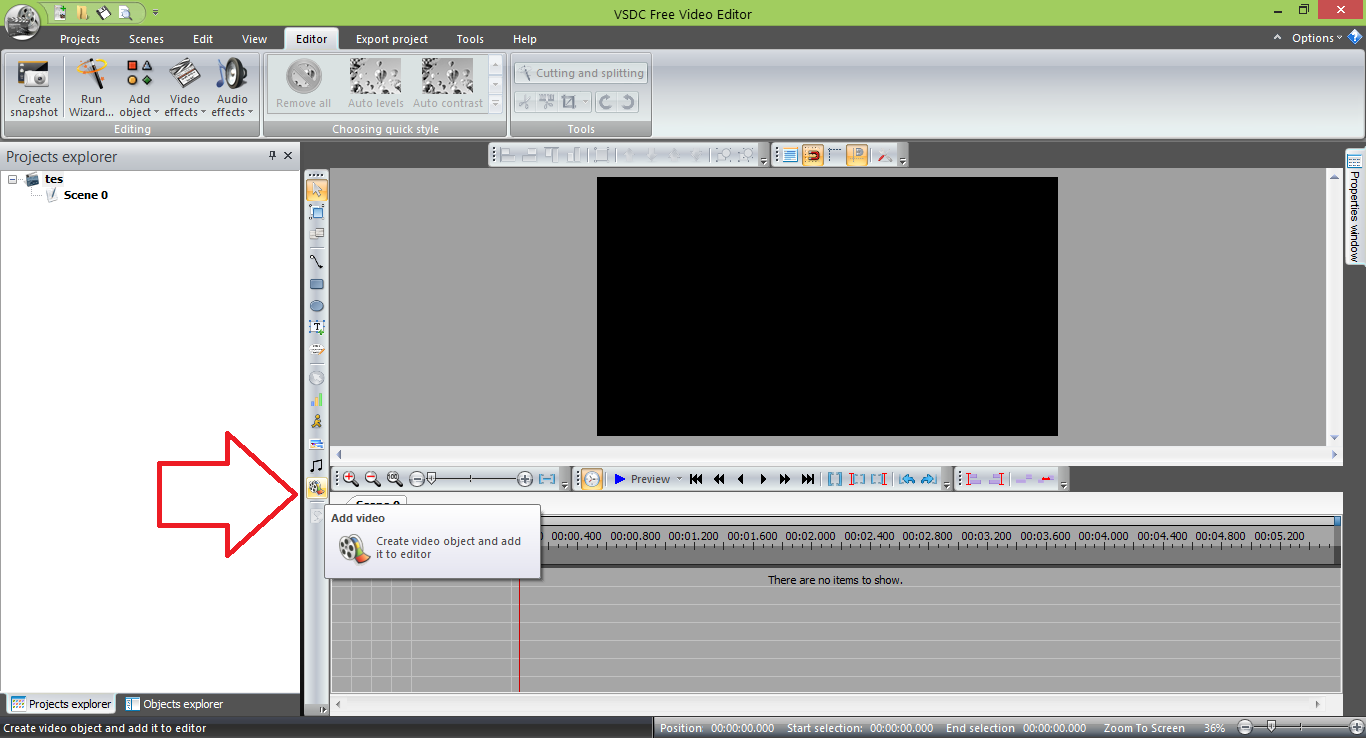Click the black video preview canvas
Screen dimensions: 1366x738
[x=827, y=306]
